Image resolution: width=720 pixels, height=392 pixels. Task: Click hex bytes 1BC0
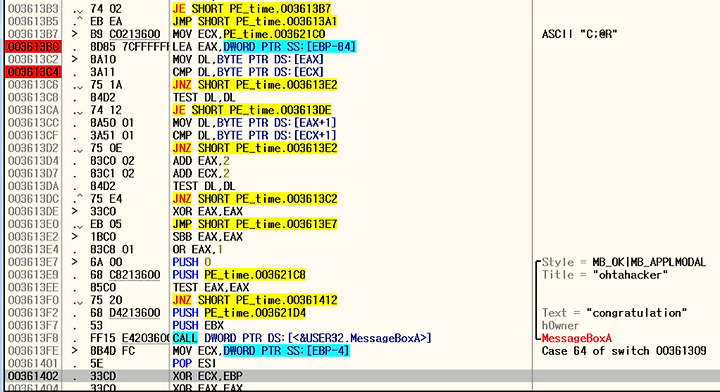tap(103, 237)
